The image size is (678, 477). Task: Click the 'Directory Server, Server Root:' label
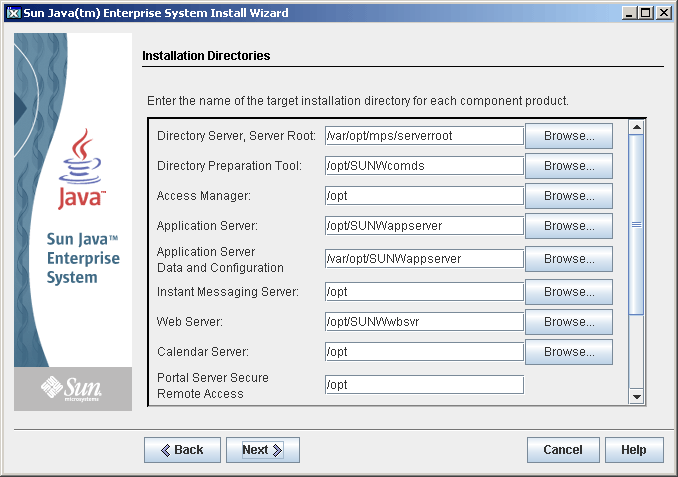click(237, 136)
